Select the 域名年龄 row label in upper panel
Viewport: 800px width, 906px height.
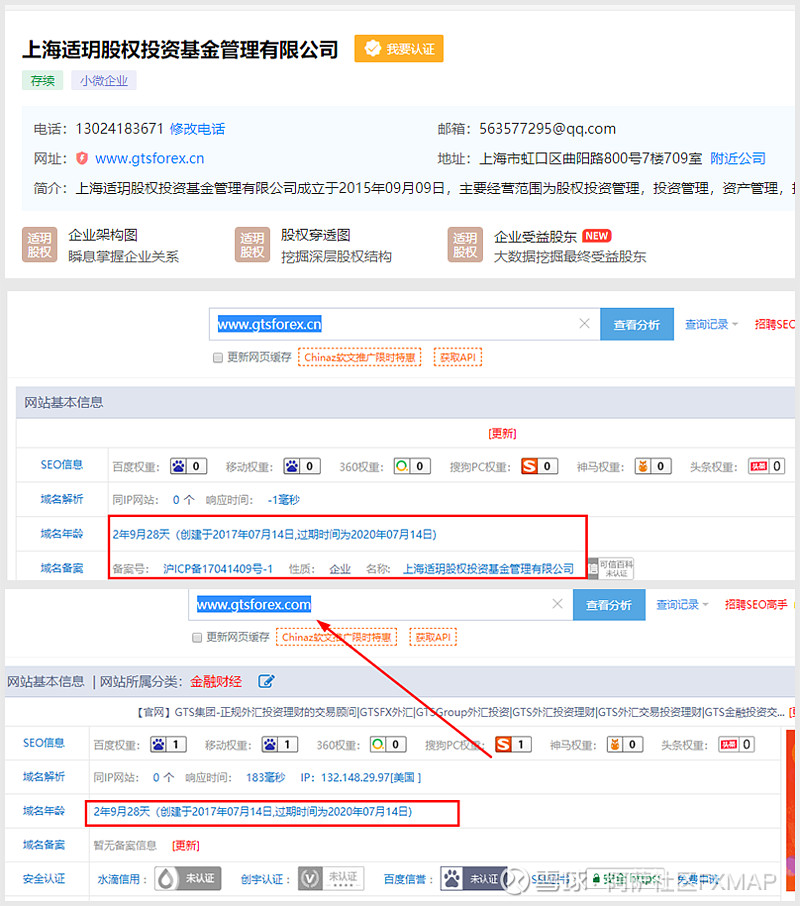[62, 534]
